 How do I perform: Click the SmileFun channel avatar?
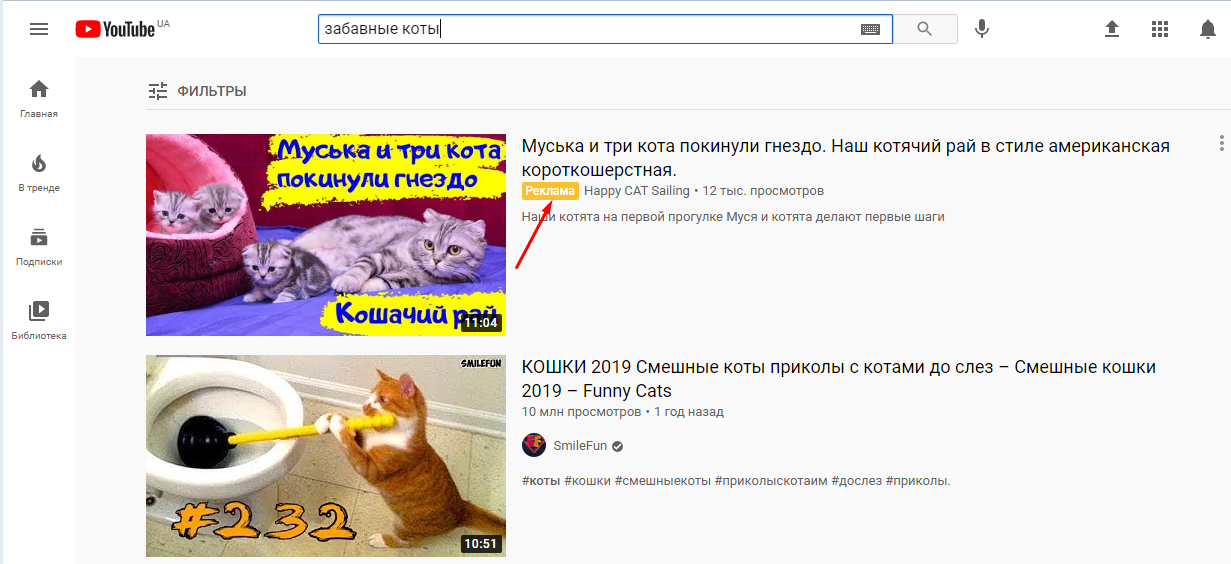coord(534,445)
